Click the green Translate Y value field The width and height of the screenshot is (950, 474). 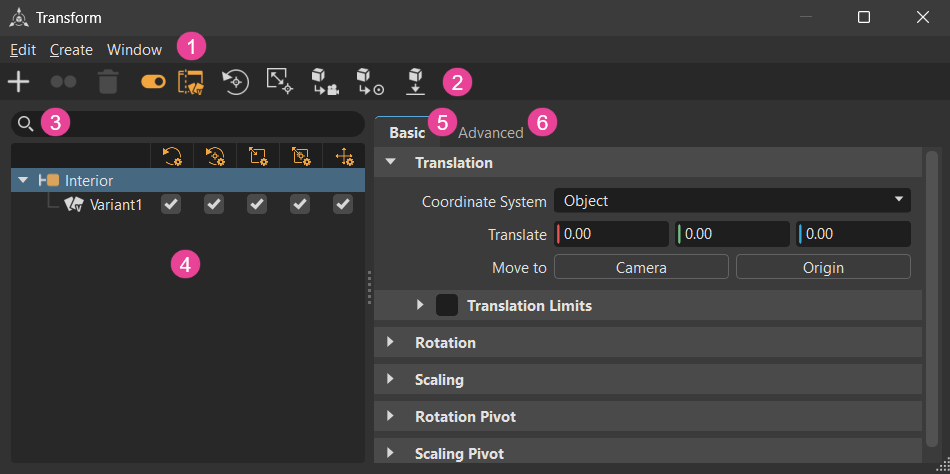[x=732, y=234]
